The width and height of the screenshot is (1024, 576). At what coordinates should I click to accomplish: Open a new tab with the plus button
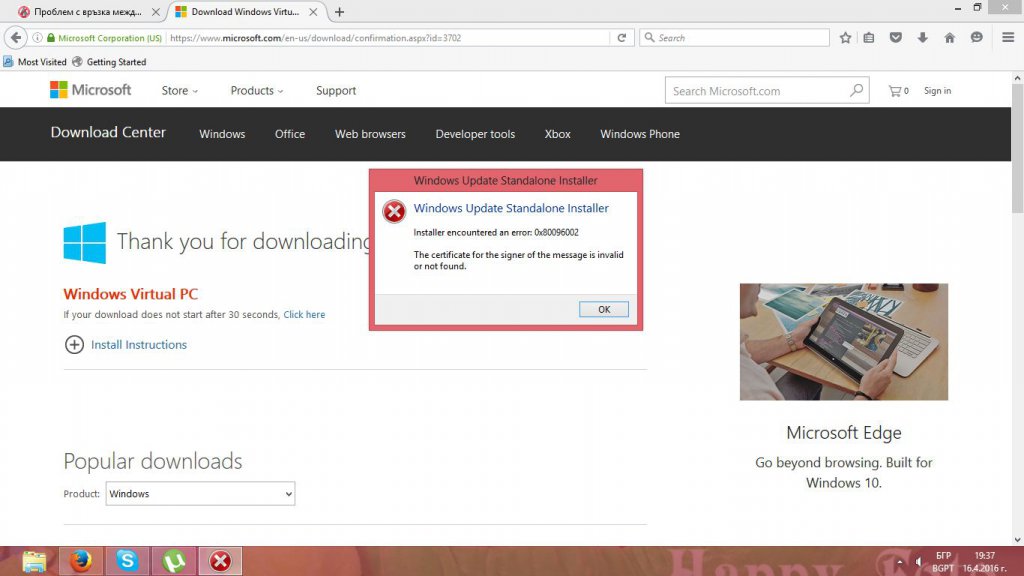tap(339, 12)
